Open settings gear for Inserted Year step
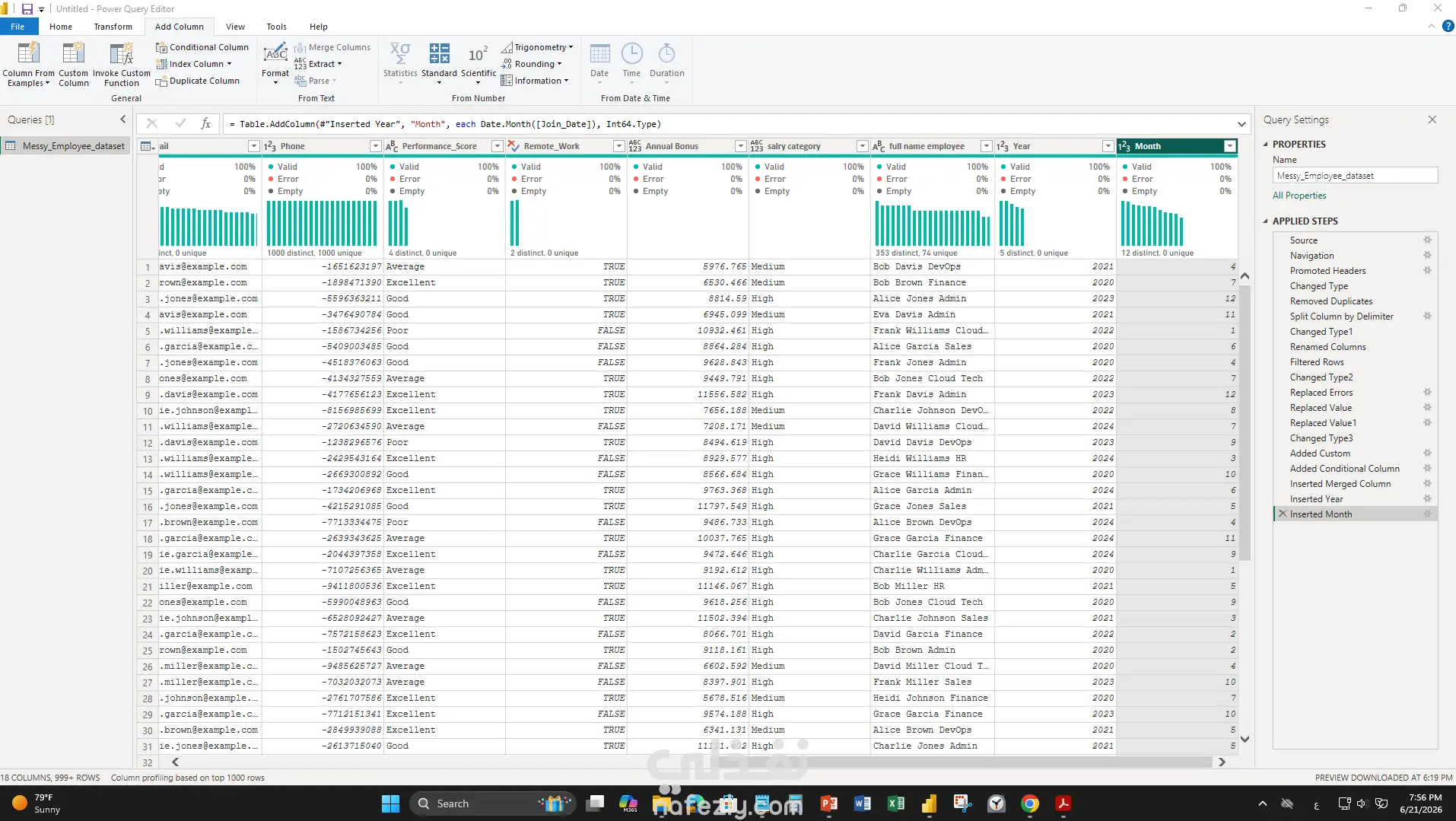 [x=1427, y=499]
